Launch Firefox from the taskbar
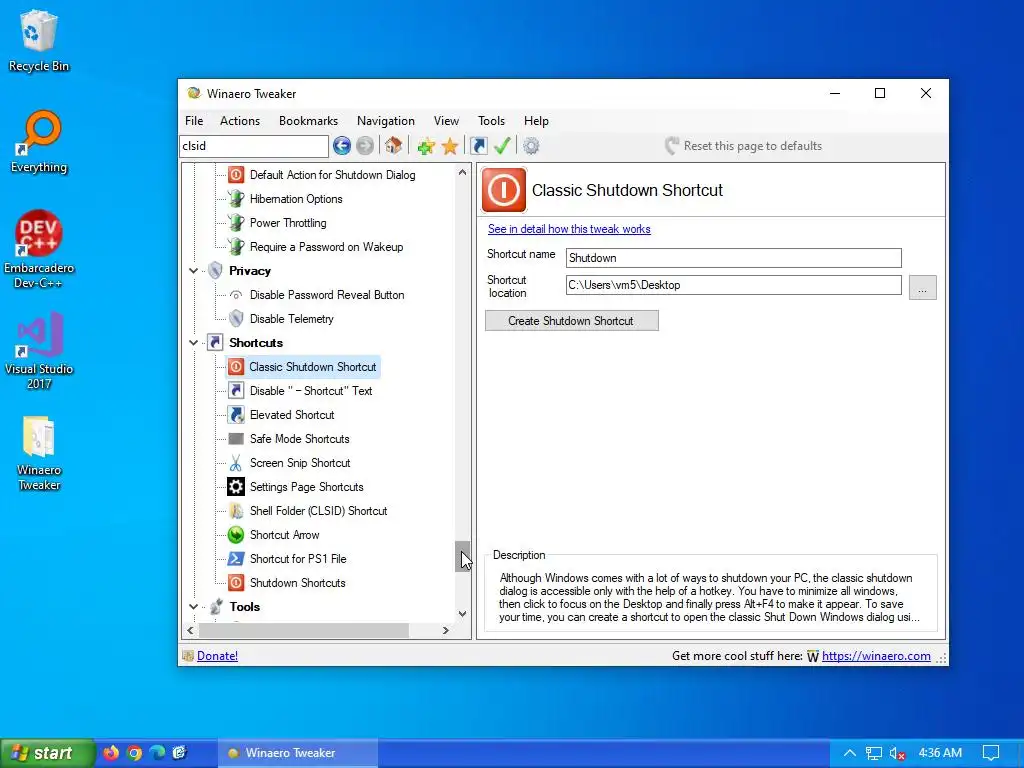1024x768 pixels. [111, 753]
